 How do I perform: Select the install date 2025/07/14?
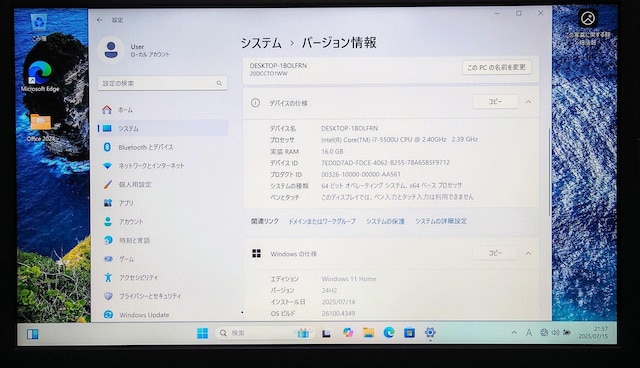pyautogui.click(x=338, y=302)
